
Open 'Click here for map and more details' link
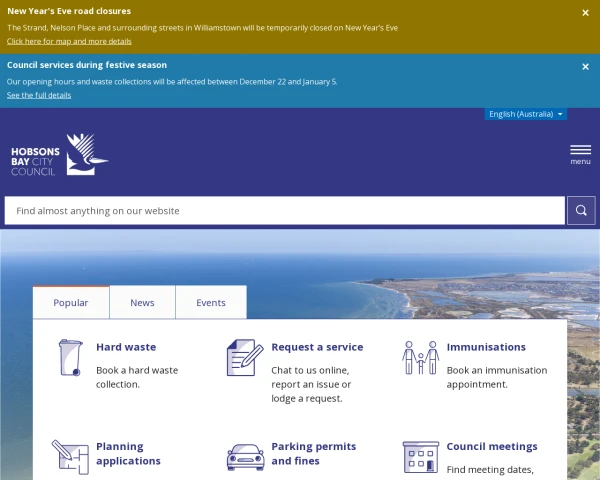[x=69, y=41]
